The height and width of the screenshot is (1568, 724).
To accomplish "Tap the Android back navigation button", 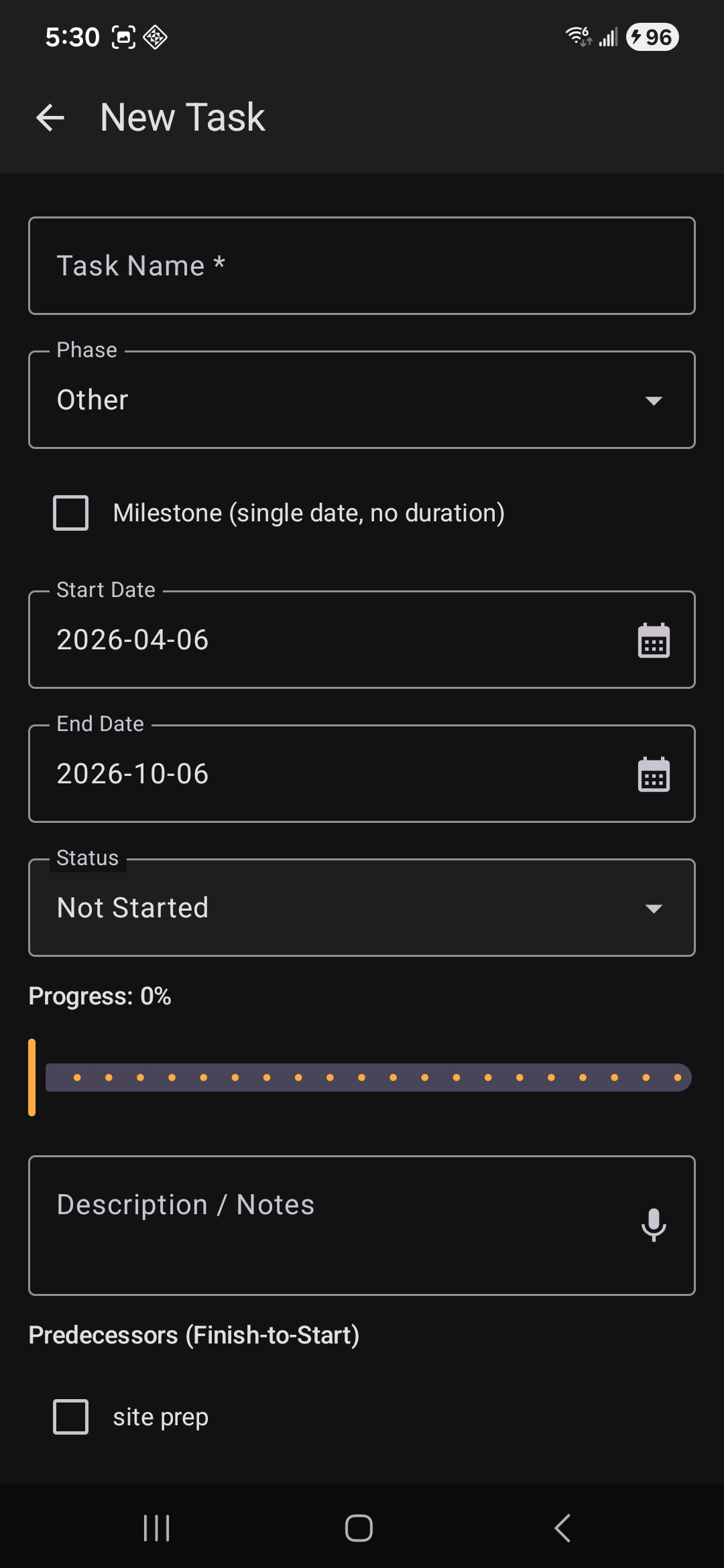I will click(562, 1528).
